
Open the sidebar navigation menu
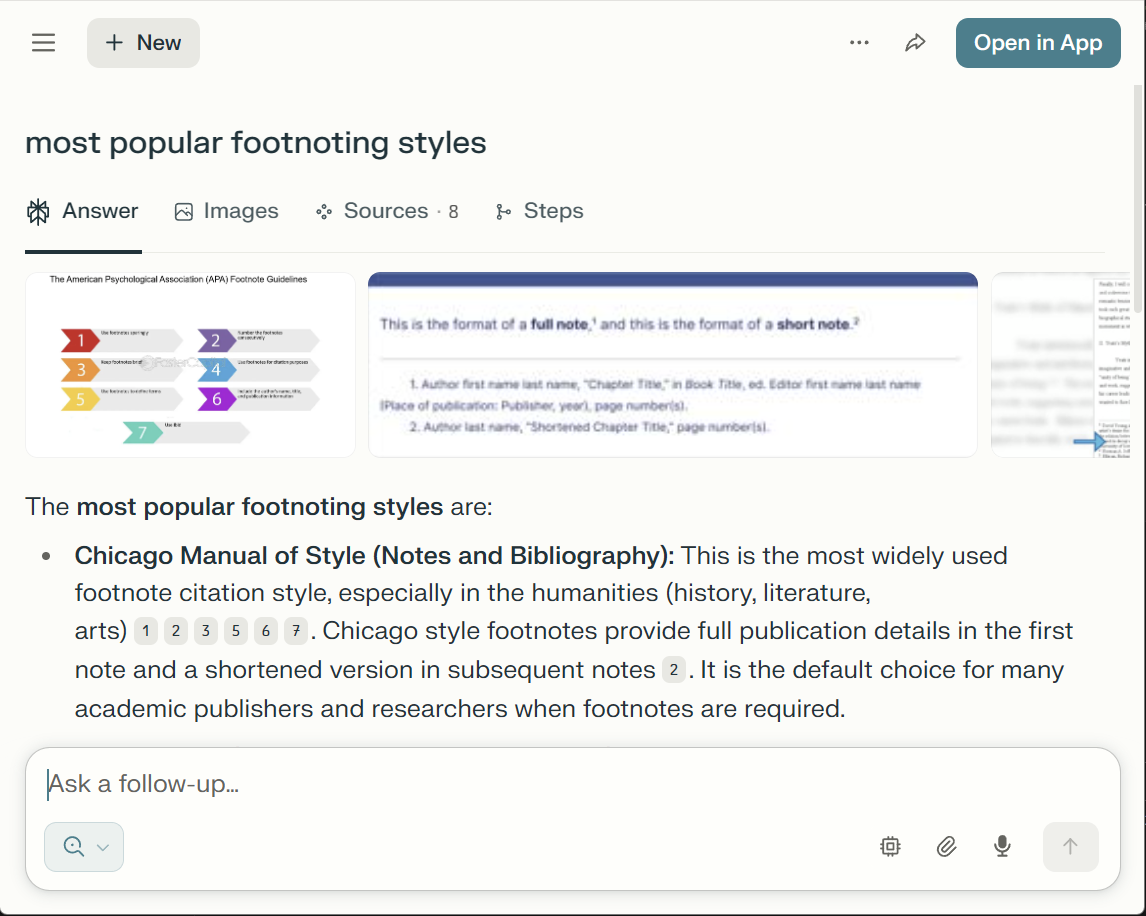(x=43, y=42)
